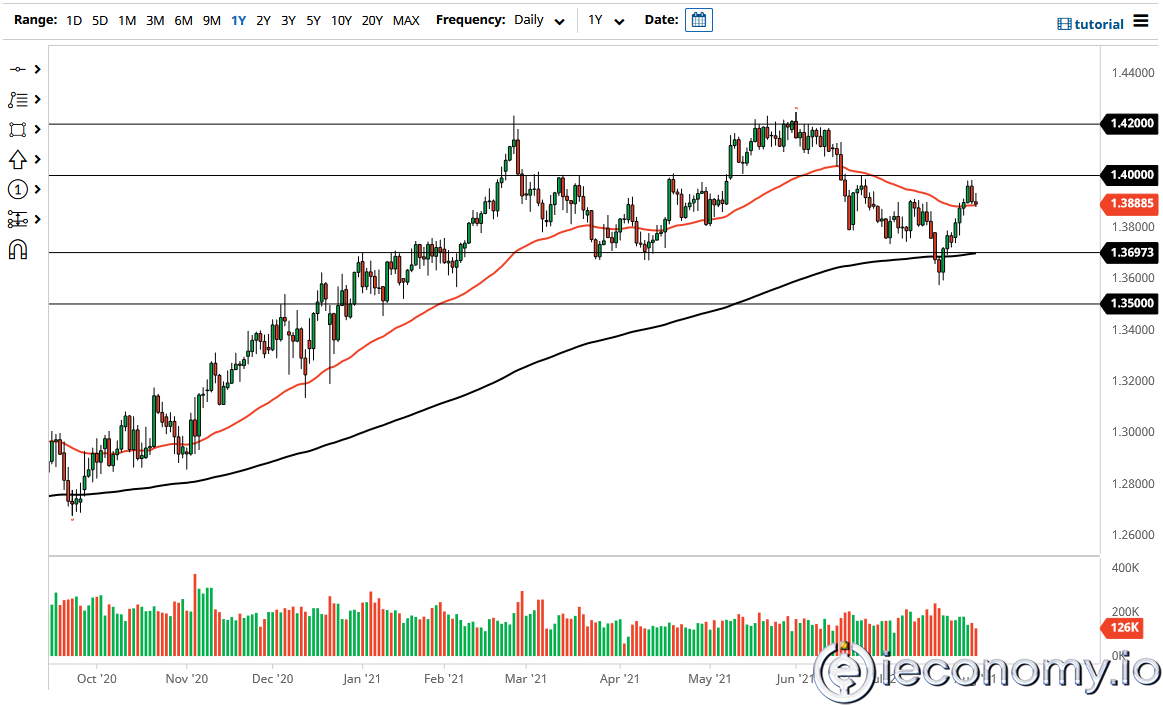Open the hamburger menu
Screen dimensions: 1163x705
click(x=1141, y=23)
